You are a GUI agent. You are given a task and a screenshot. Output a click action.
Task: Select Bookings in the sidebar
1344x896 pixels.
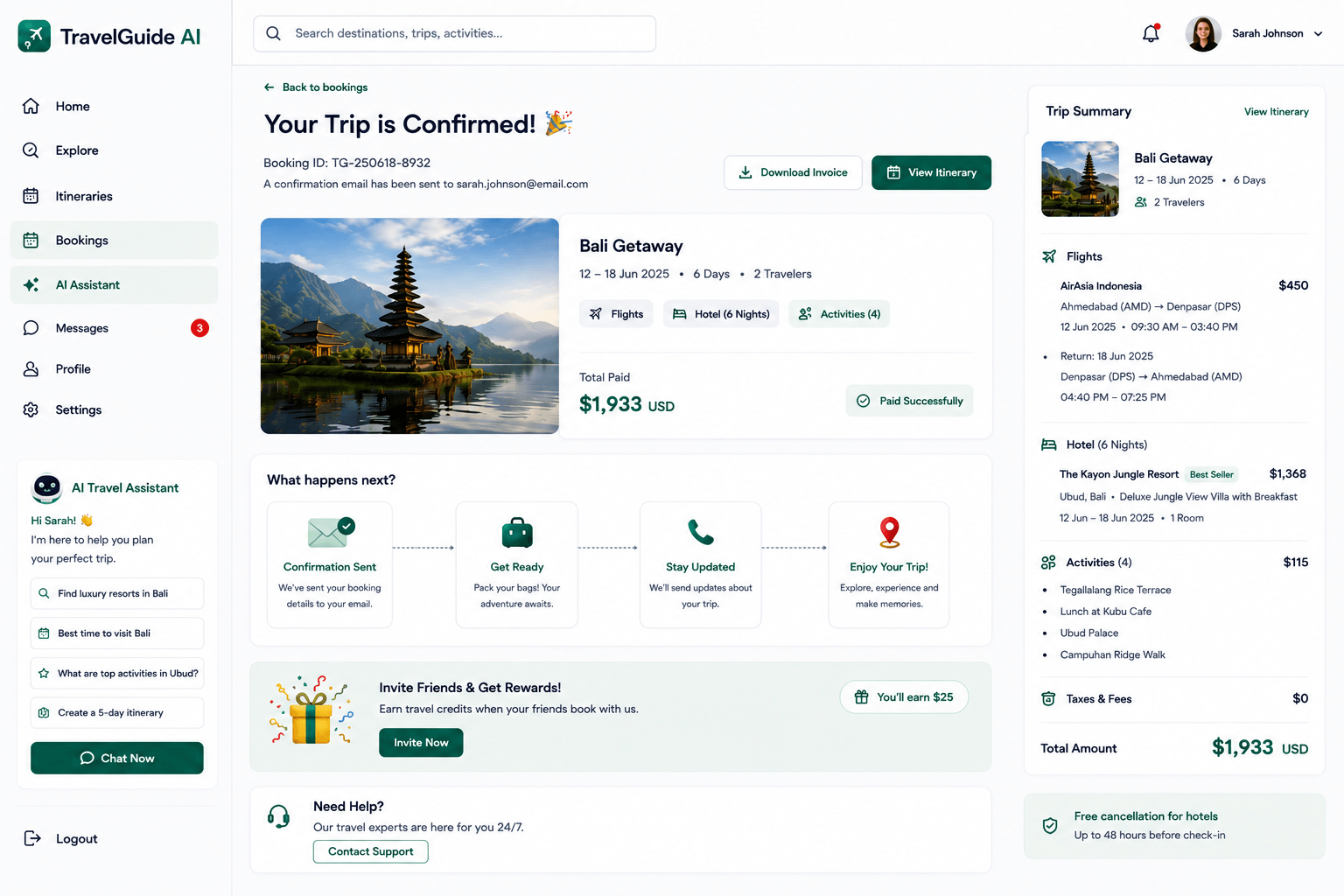pos(115,240)
